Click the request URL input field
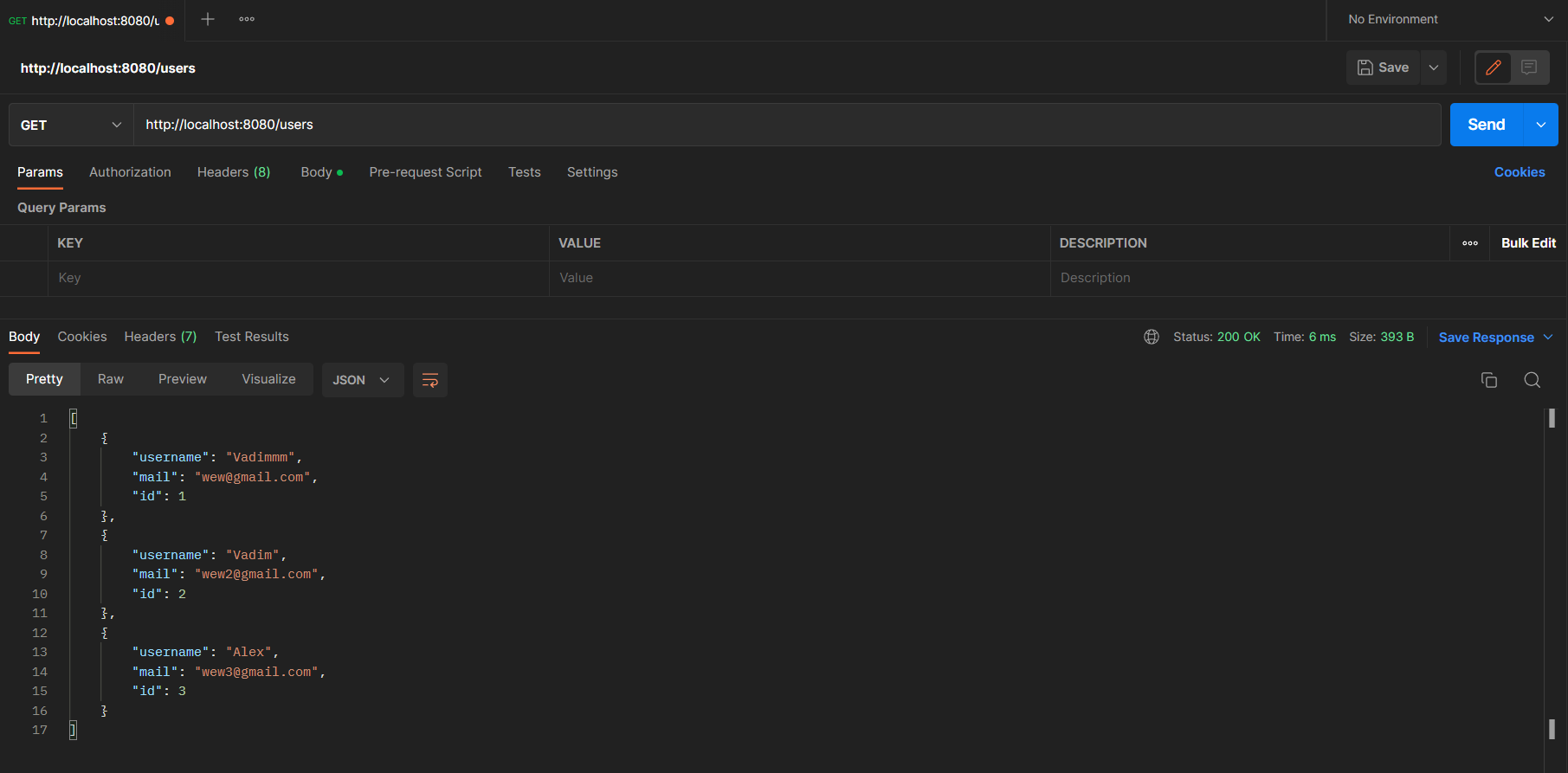 (779, 125)
